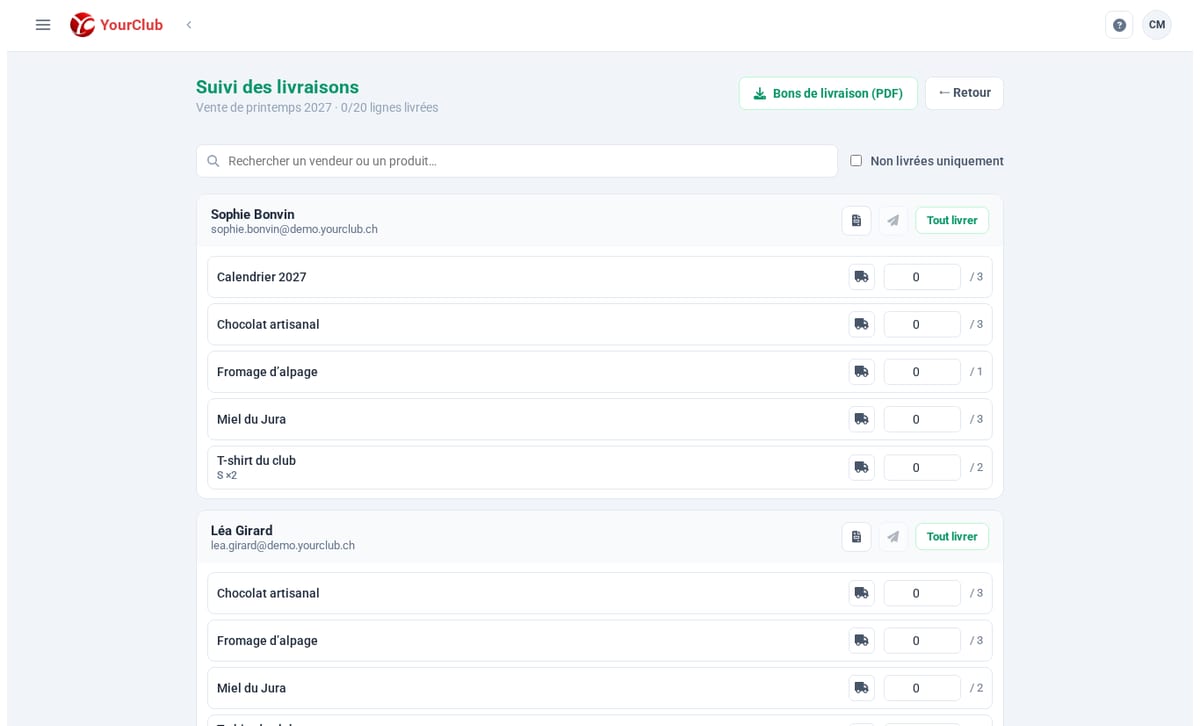Select the Sophie Bonvin seller name
Viewport: 1200px width, 726px height.
(x=252, y=214)
